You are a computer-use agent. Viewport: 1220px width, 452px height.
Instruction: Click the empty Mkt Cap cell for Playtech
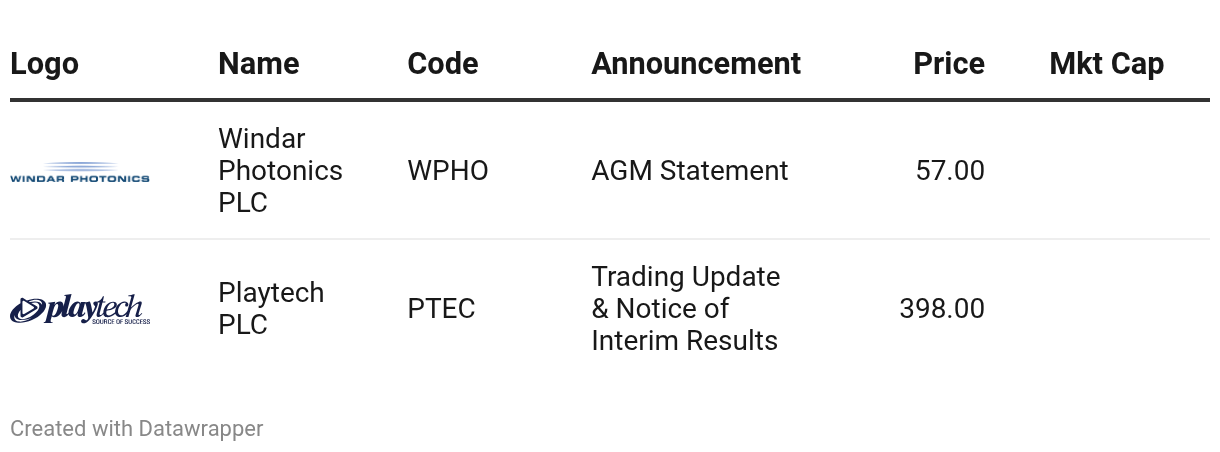1106,308
